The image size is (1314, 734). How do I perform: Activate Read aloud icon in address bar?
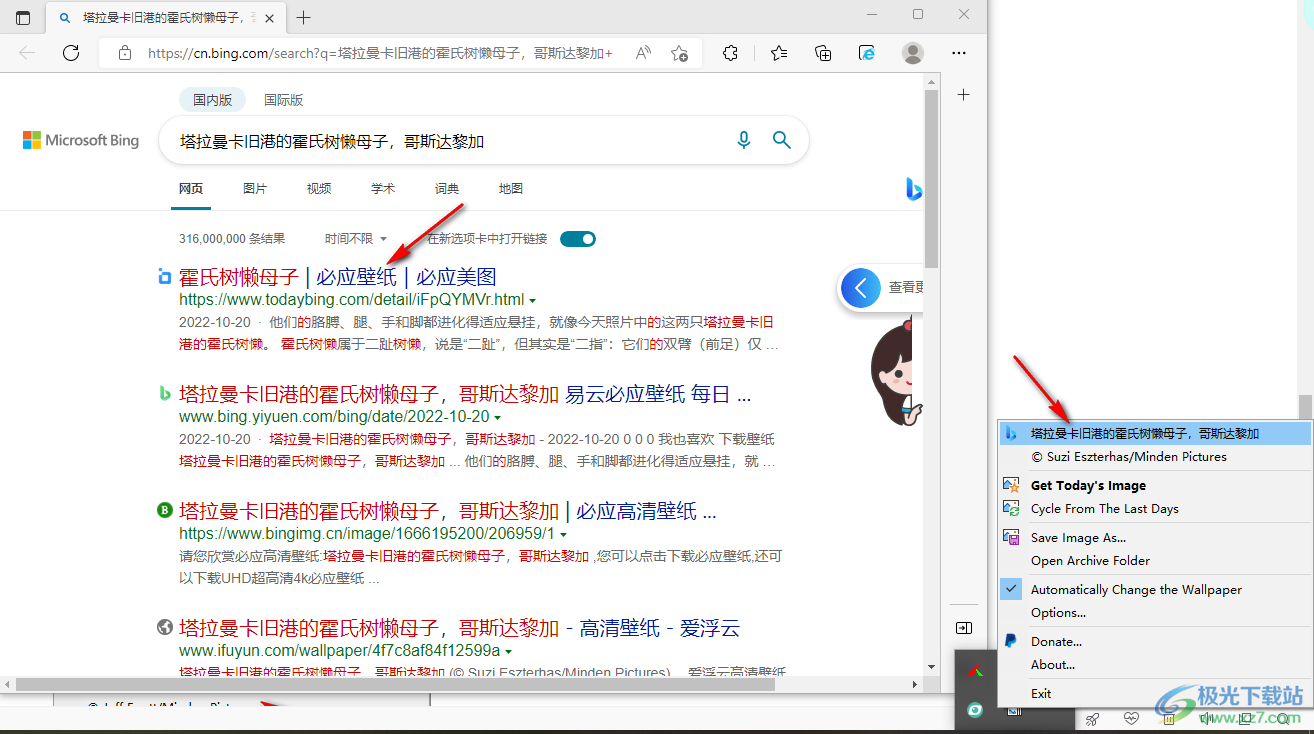[644, 53]
